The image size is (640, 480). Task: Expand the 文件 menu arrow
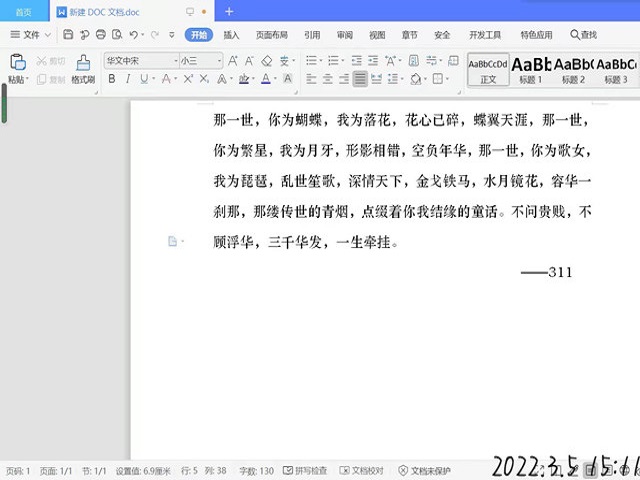coord(48,35)
